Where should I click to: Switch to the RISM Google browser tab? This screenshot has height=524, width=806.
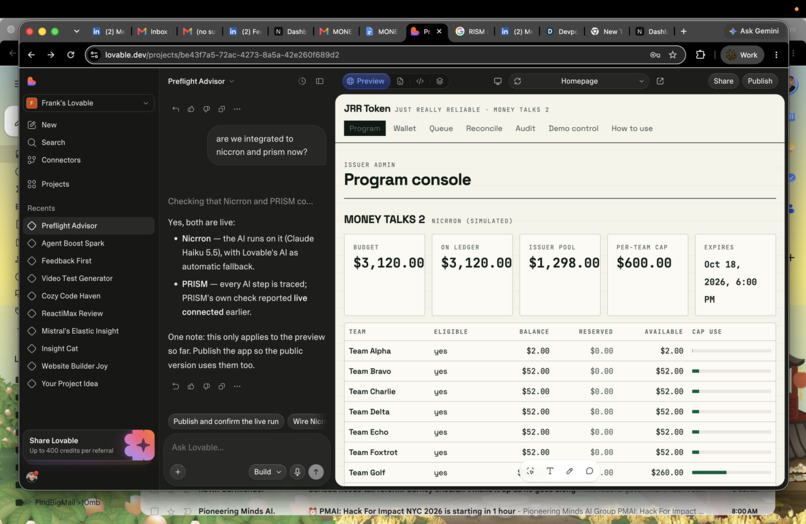tap(471, 31)
